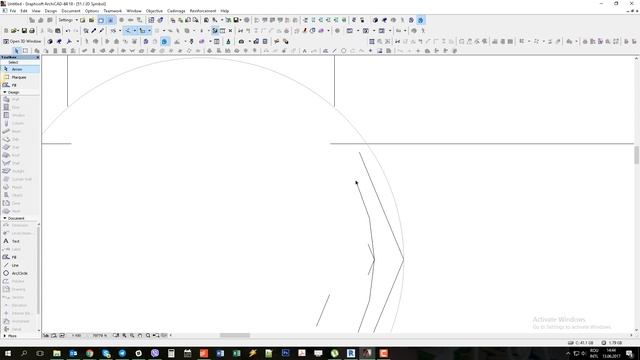Screen dimensions: 640x360
Task: Select the Label tool in Toolbox
Action: pyautogui.click(x=19, y=249)
